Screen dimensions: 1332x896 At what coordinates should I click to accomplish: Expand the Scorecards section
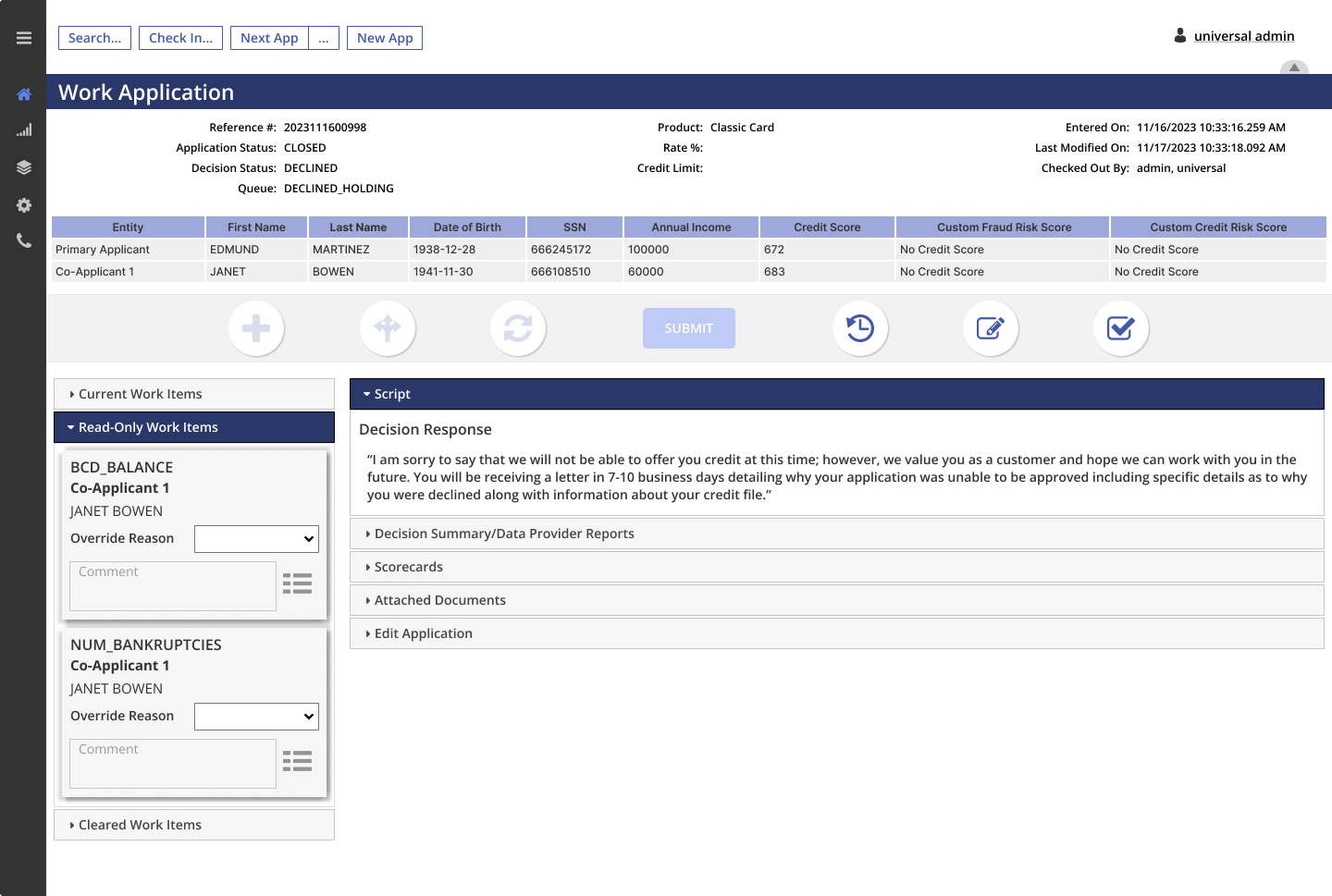tap(409, 566)
